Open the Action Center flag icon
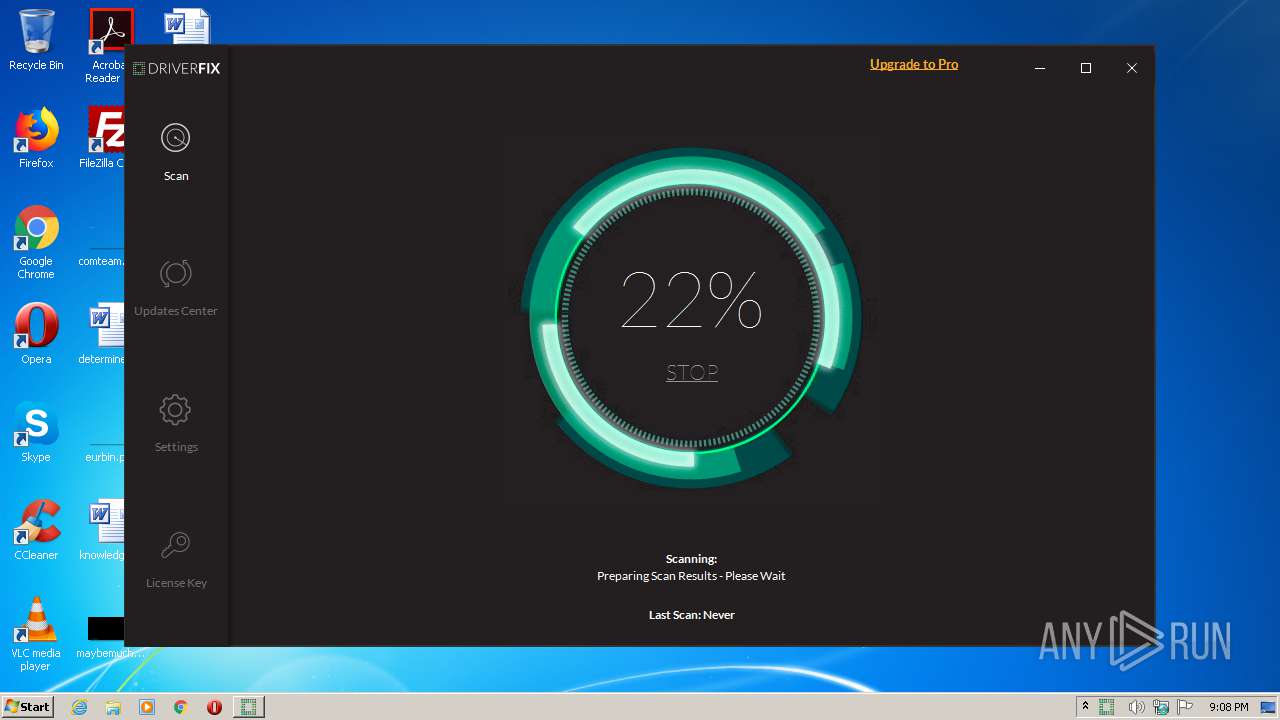Screen dimensions: 1280x720 (x=1185, y=707)
